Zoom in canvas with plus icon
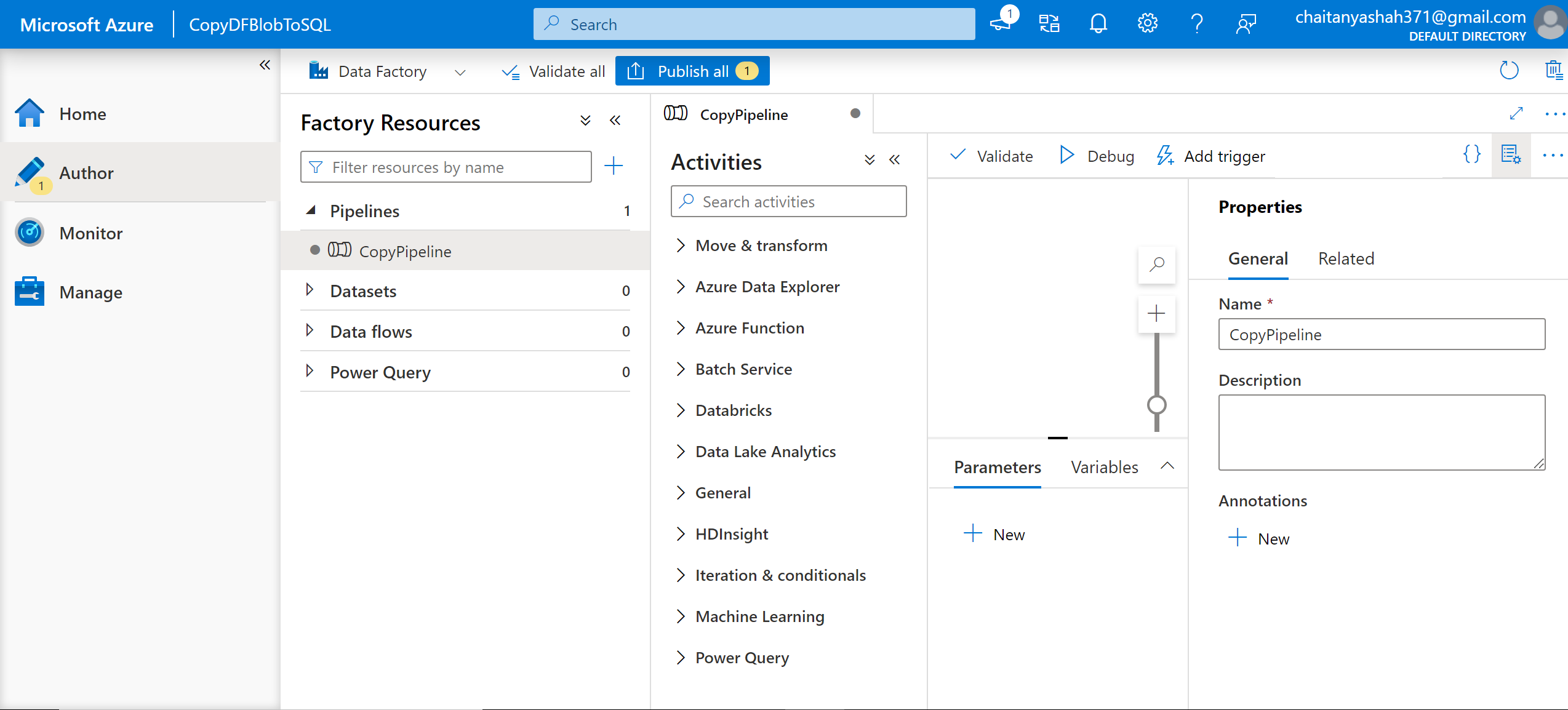Viewport: 1568px width, 710px height. click(x=1157, y=314)
